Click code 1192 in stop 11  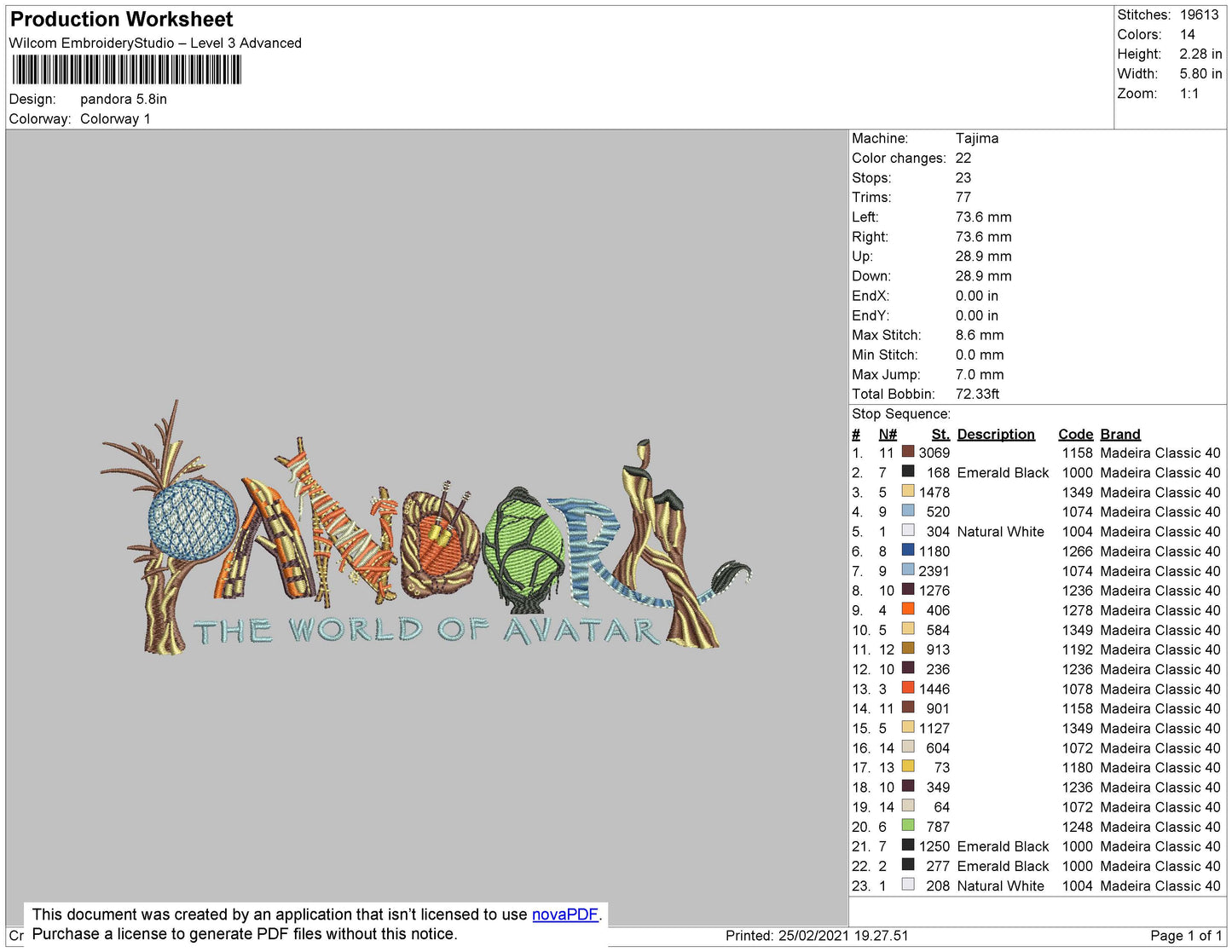(x=1077, y=649)
